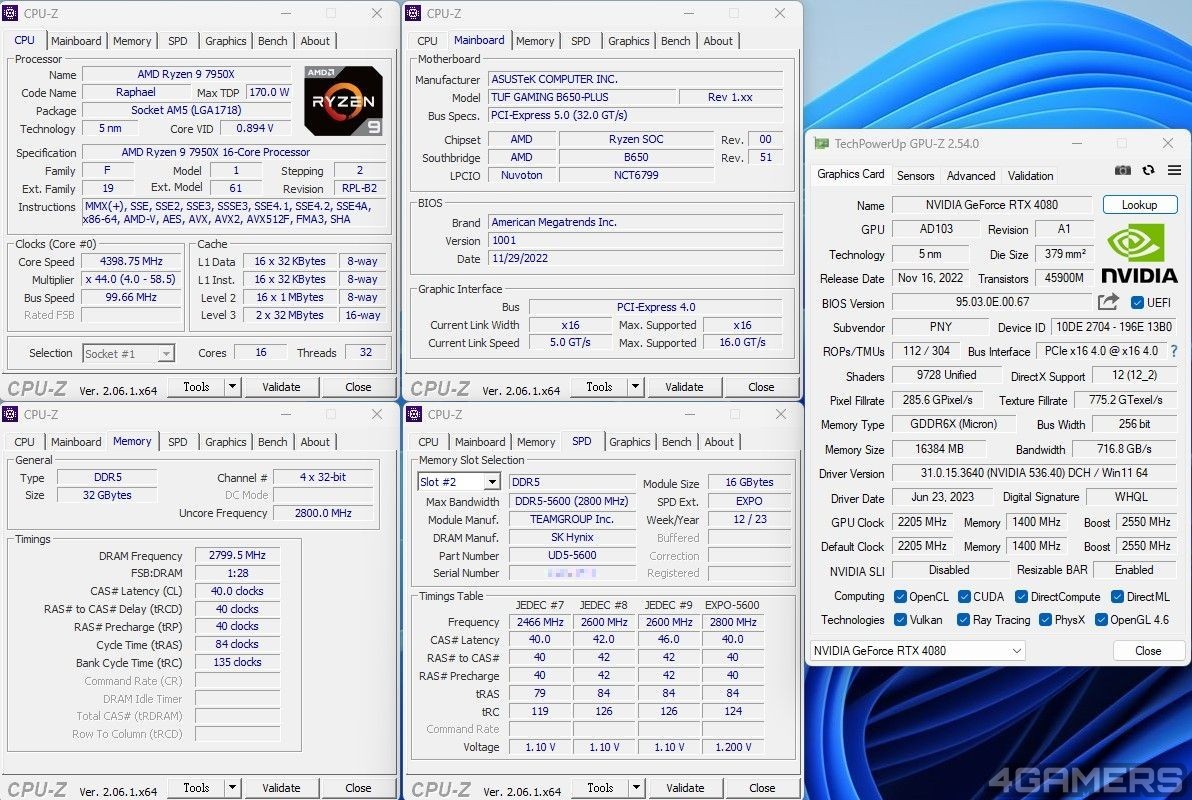
Task: Switch to the Sensors tab in GPU-Z
Action: (x=915, y=176)
